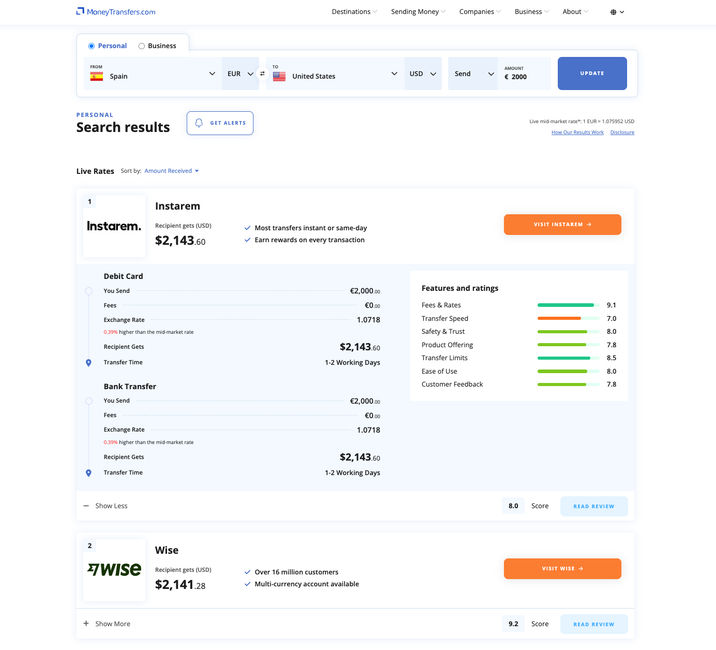The height and width of the screenshot is (650, 716).
Task: Select the Personal radio button
Action: 92,46
